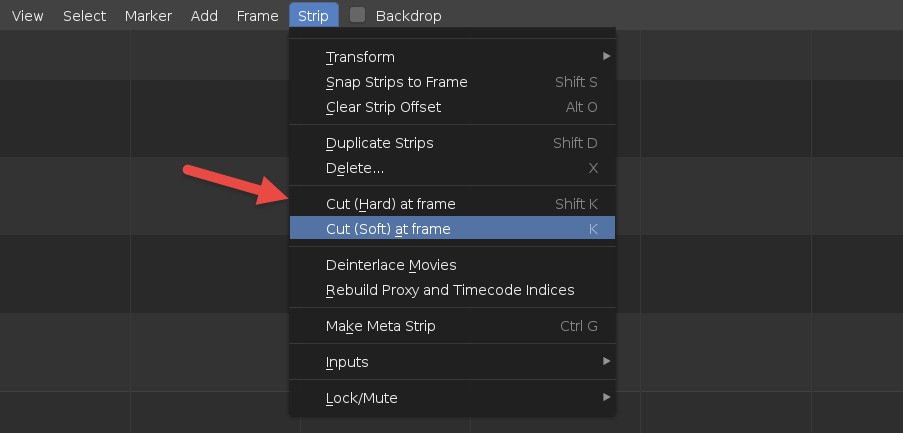903x433 pixels.
Task: Open the Frame menu
Action: click(258, 16)
